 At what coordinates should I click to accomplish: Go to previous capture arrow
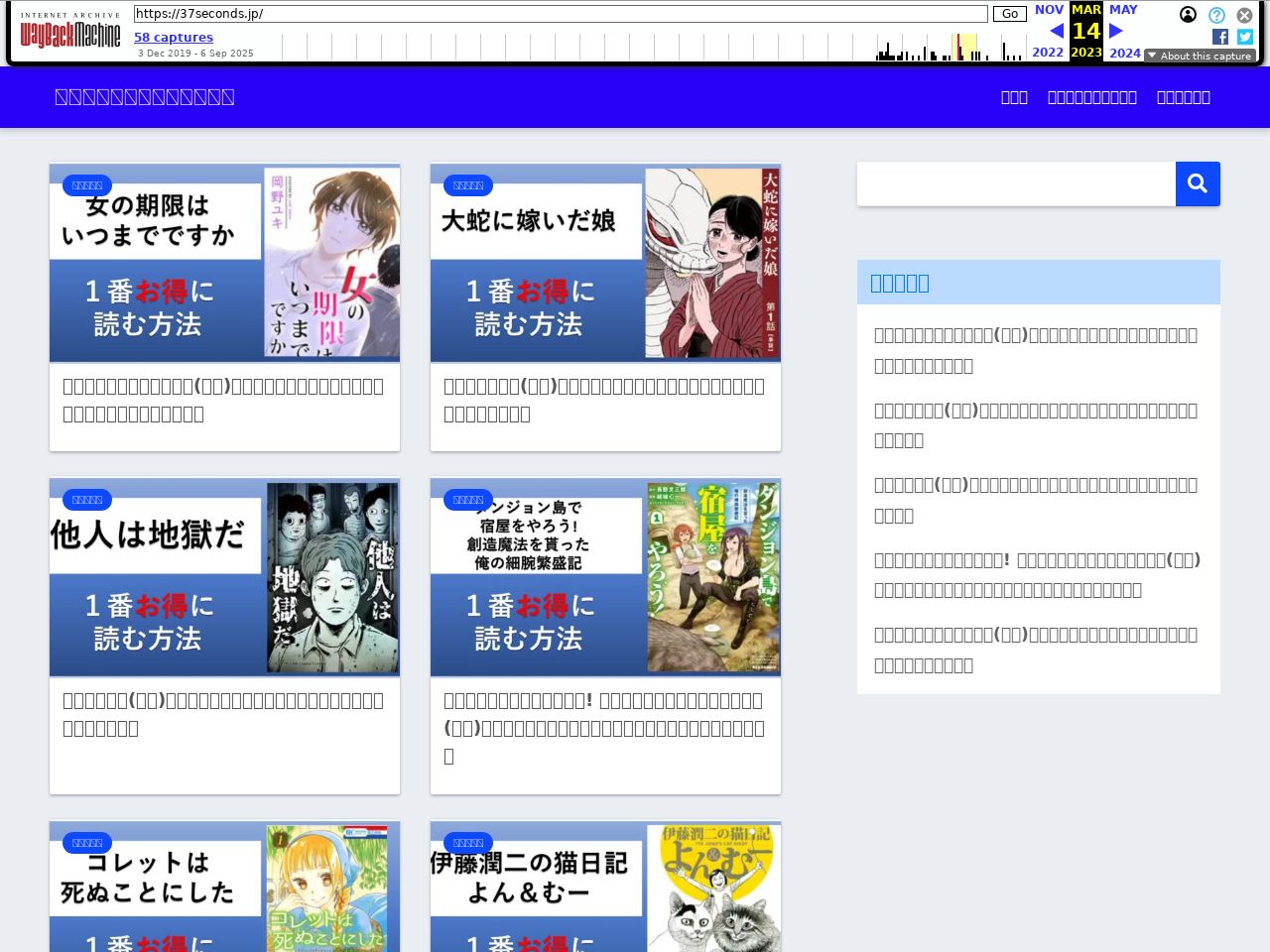click(1056, 31)
